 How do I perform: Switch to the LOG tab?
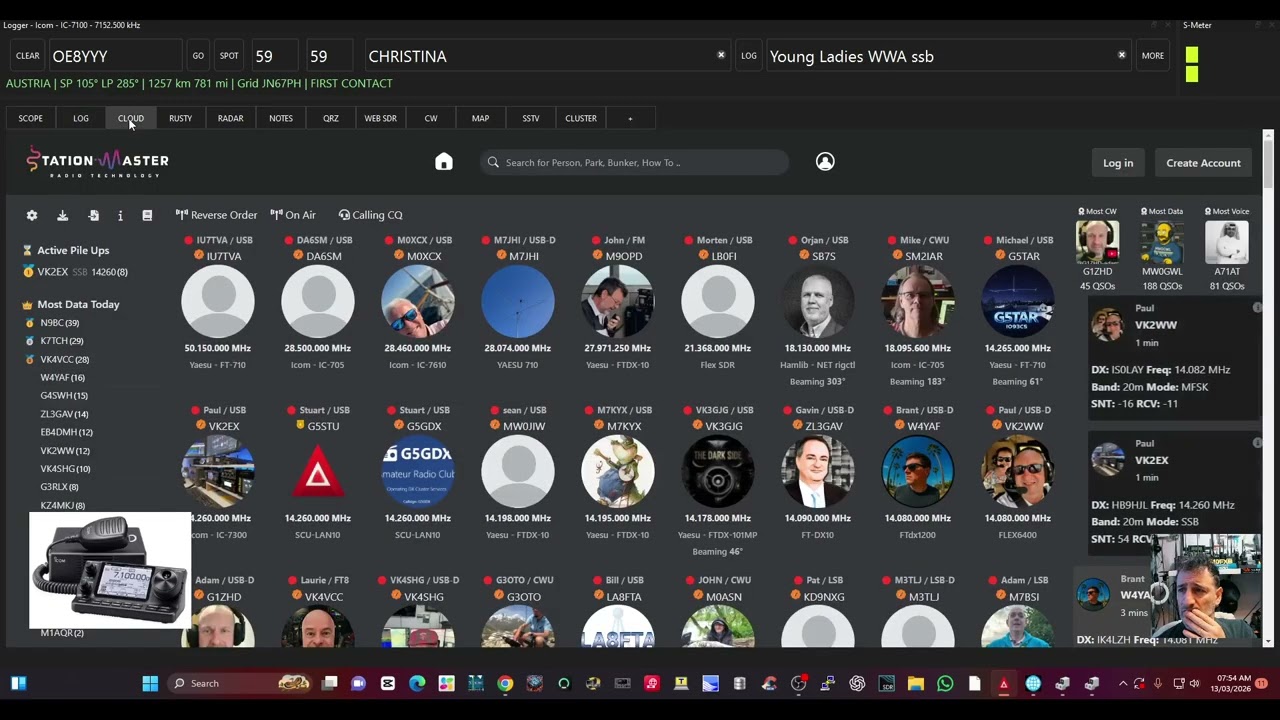point(81,118)
